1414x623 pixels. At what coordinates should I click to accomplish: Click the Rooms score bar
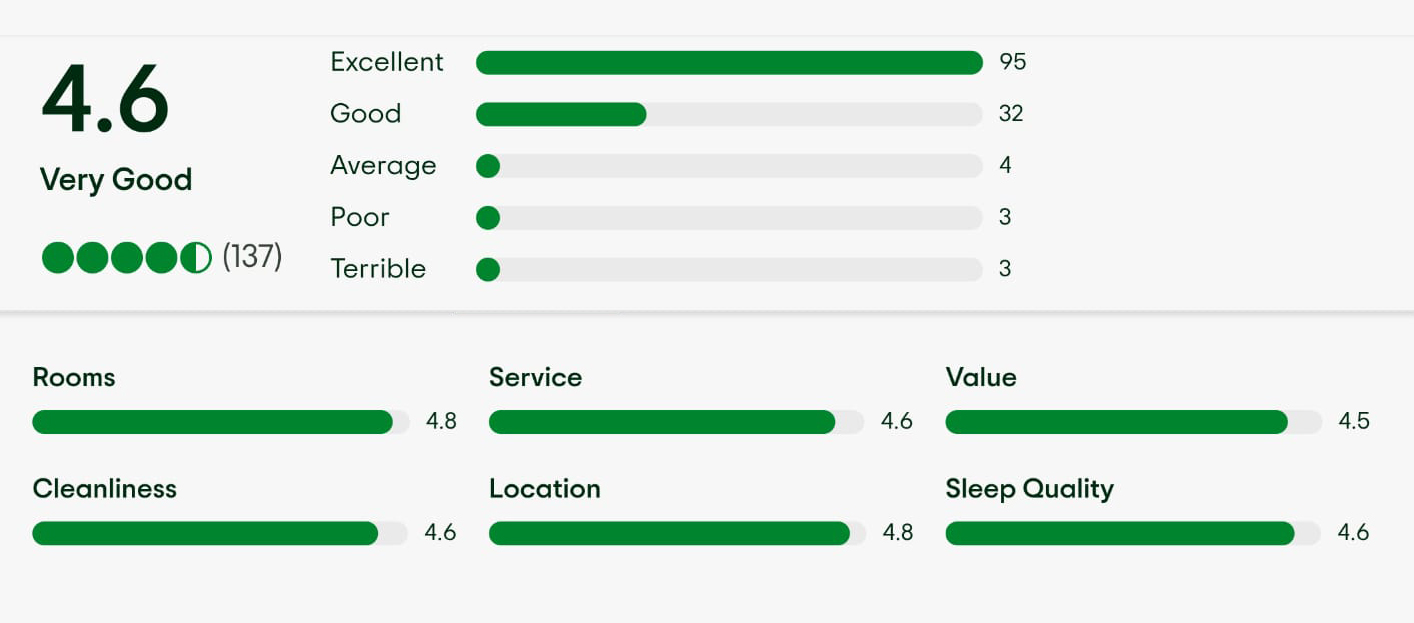(x=220, y=422)
